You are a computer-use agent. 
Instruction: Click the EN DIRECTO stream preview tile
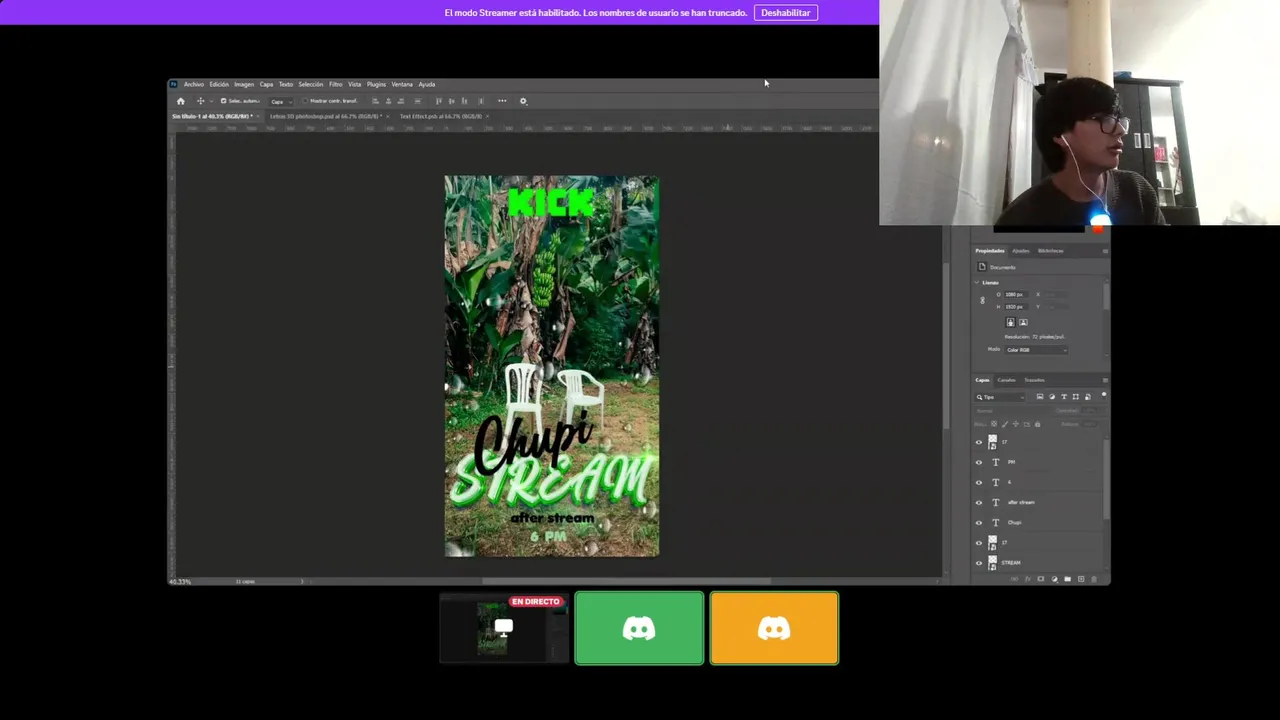503,628
